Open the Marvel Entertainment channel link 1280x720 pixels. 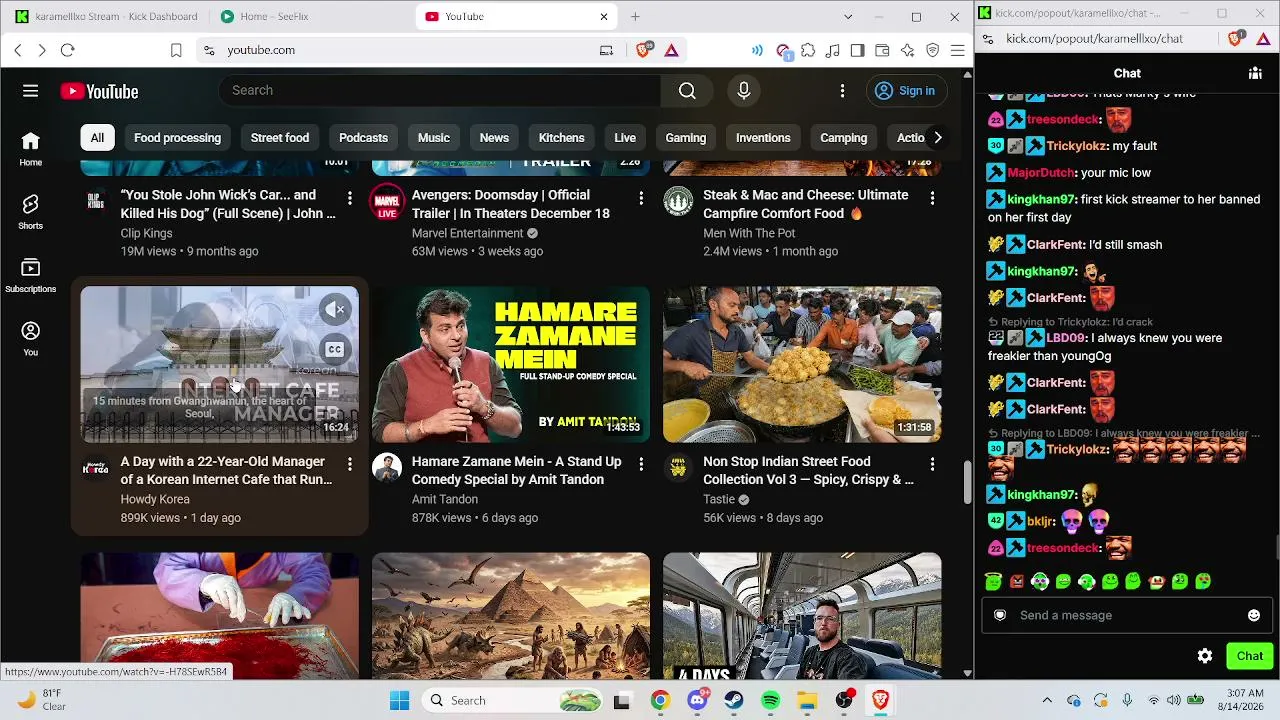point(467,233)
